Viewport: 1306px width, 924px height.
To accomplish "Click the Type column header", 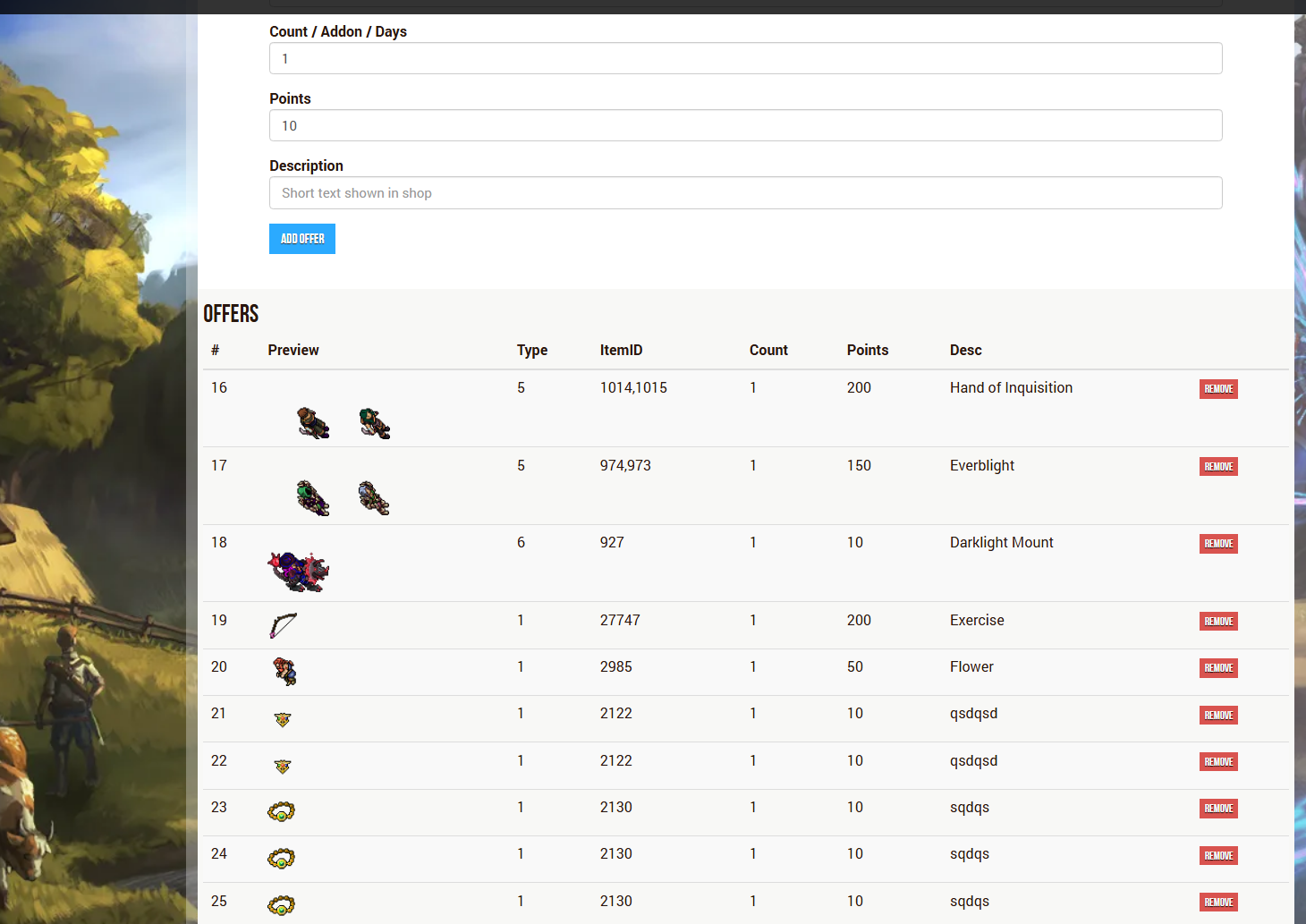I will 532,351.
